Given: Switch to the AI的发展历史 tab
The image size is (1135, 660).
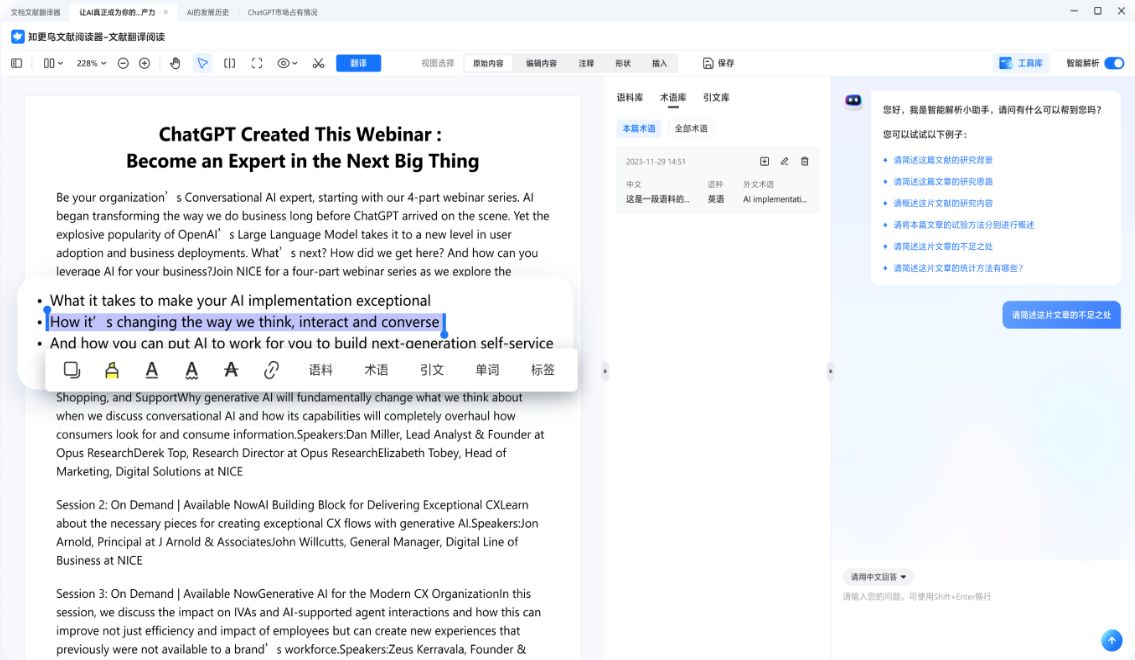Looking at the screenshot, I should [208, 12].
